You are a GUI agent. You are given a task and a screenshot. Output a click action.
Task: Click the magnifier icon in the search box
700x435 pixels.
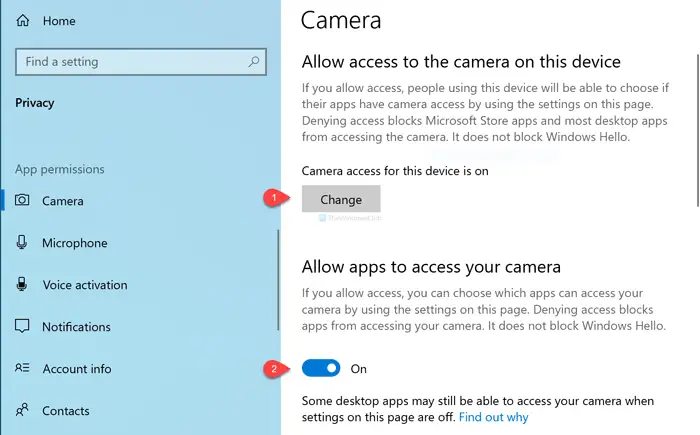pyautogui.click(x=254, y=62)
